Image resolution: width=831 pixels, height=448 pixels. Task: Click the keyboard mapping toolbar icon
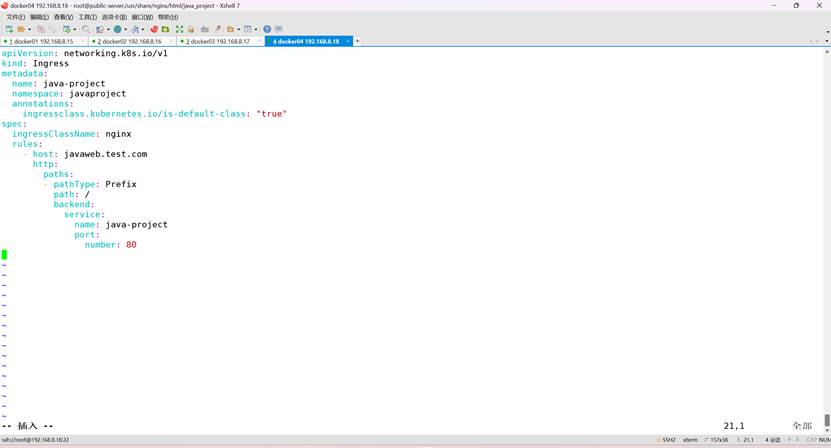coord(205,29)
